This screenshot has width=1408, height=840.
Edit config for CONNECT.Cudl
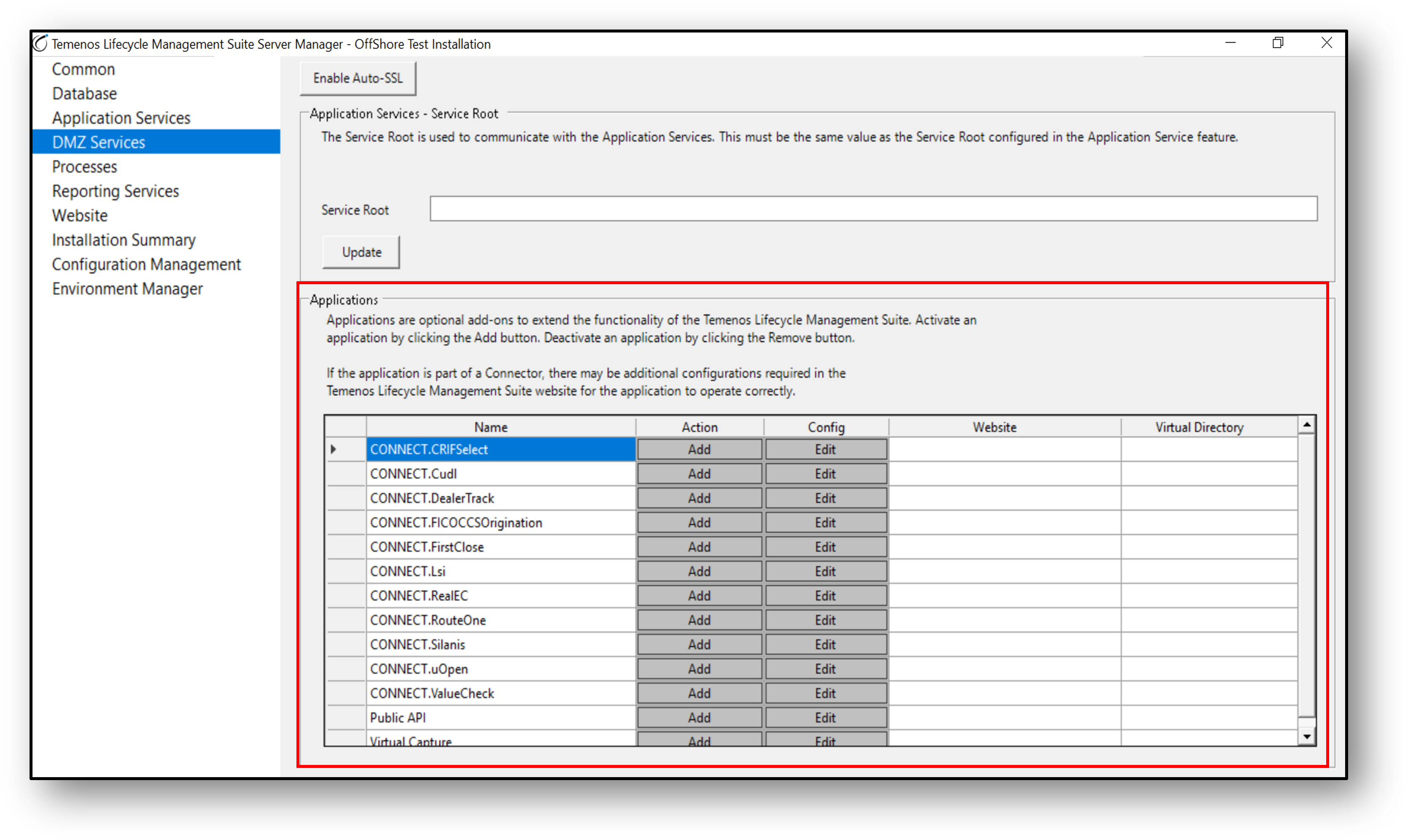(x=826, y=474)
